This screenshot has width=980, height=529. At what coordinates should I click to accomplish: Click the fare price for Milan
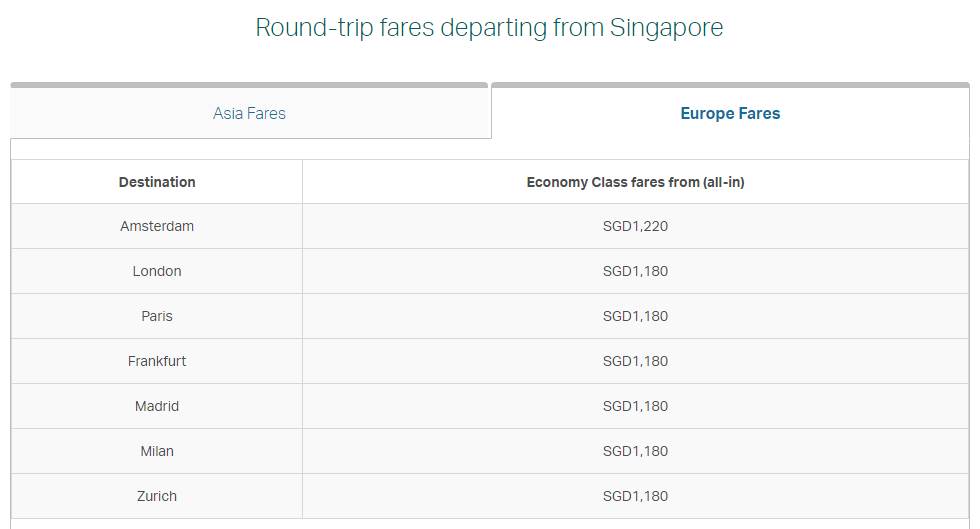(x=635, y=451)
